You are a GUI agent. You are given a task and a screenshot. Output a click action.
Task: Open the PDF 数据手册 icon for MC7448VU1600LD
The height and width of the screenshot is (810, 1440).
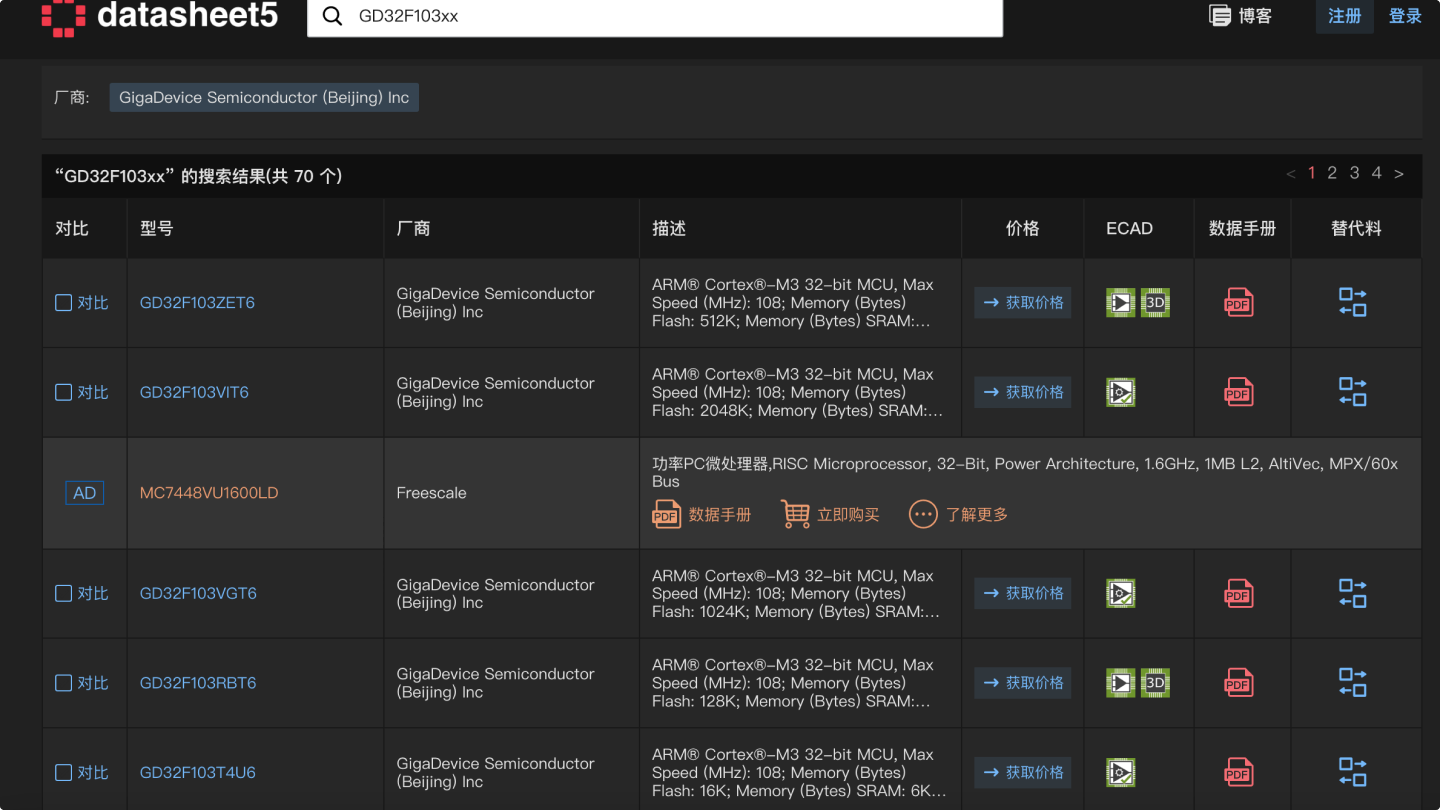[667, 514]
